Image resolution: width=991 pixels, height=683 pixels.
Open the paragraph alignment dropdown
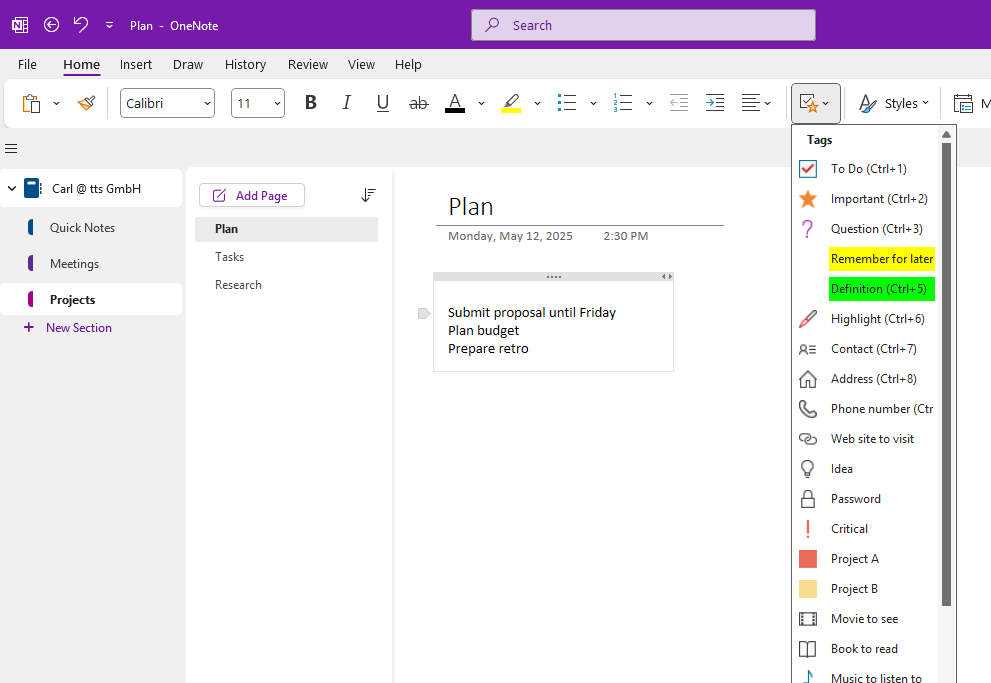click(x=756, y=102)
